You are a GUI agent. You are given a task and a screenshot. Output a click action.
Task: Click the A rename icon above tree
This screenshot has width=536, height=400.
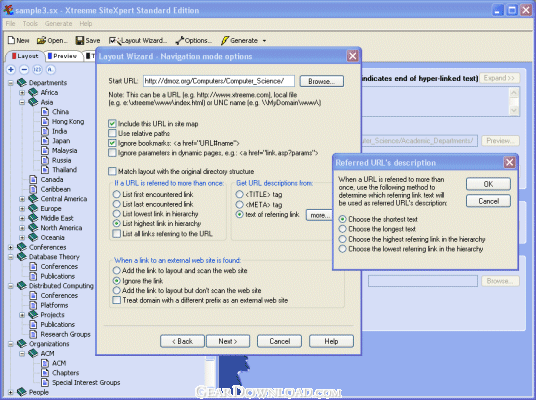pos(50,70)
